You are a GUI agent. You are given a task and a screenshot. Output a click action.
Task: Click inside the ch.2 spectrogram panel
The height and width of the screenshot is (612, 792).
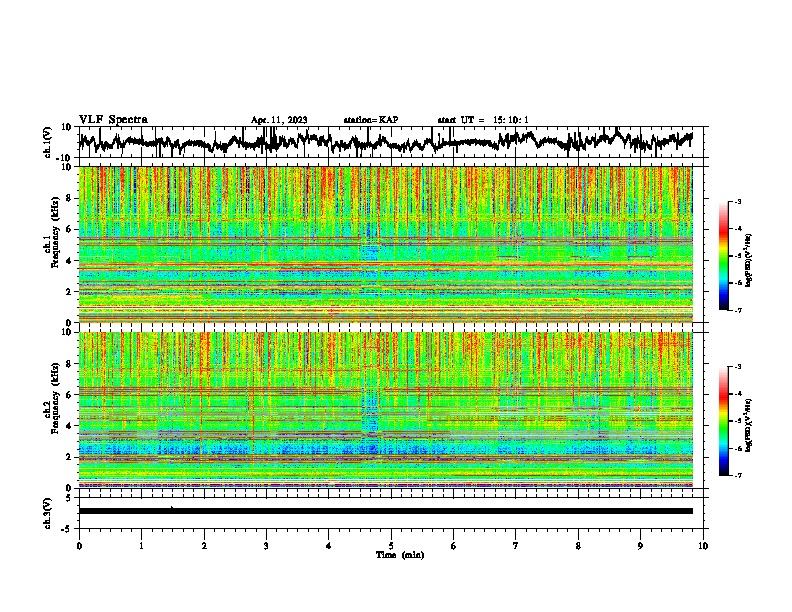tap(385, 410)
